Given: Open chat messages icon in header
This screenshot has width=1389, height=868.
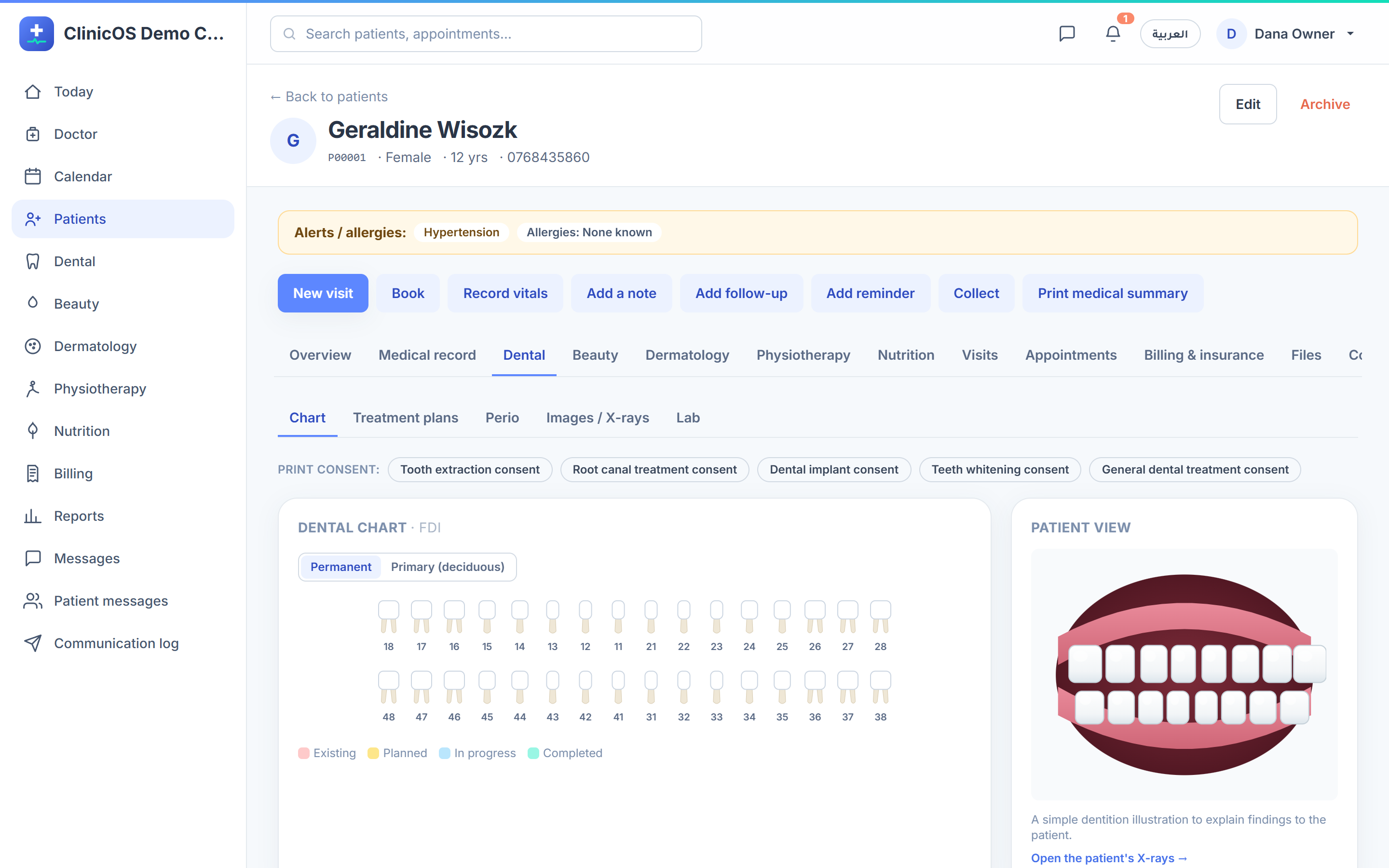Looking at the screenshot, I should click(x=1067, y=34).
